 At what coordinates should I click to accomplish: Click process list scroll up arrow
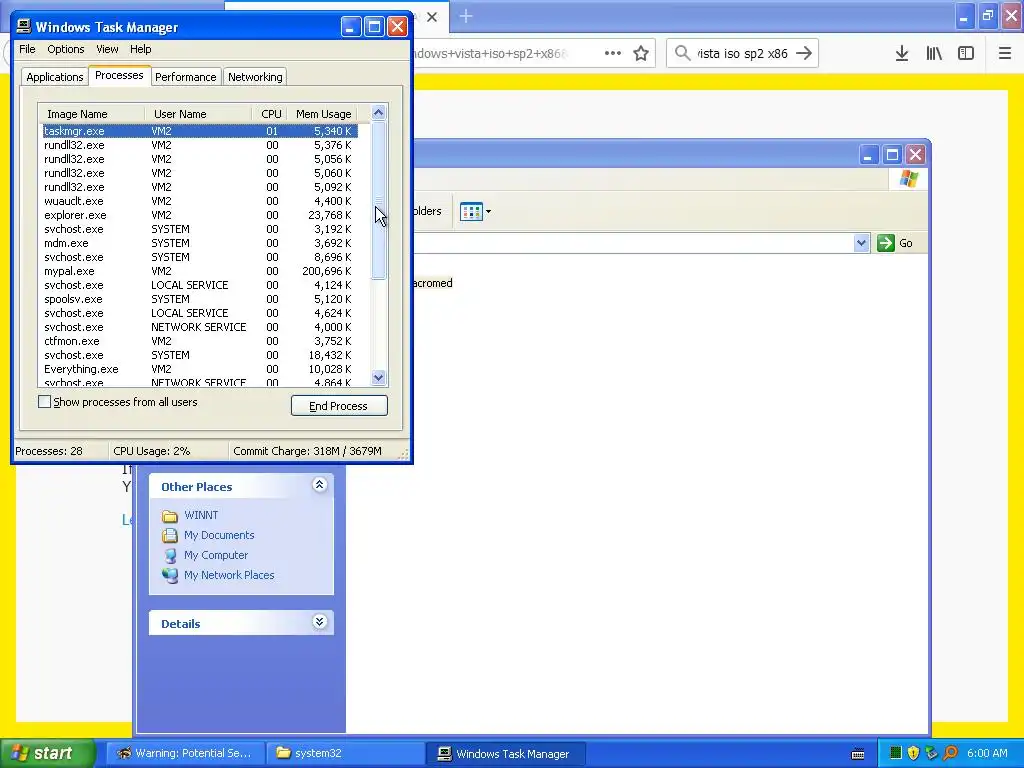click(x=378, y=113)
